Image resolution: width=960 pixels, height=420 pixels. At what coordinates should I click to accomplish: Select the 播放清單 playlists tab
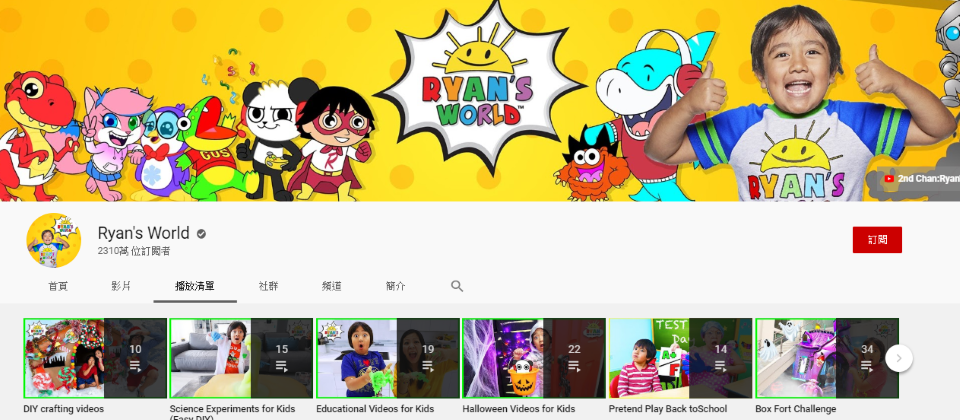(x=195, y=286)
